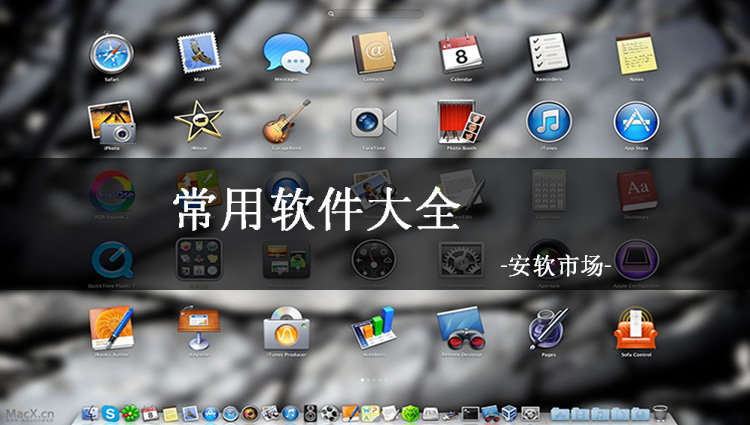750x425 pixels.
Task: Open the yellow Notes icon in Dock
Action: [x=170, y=414]
